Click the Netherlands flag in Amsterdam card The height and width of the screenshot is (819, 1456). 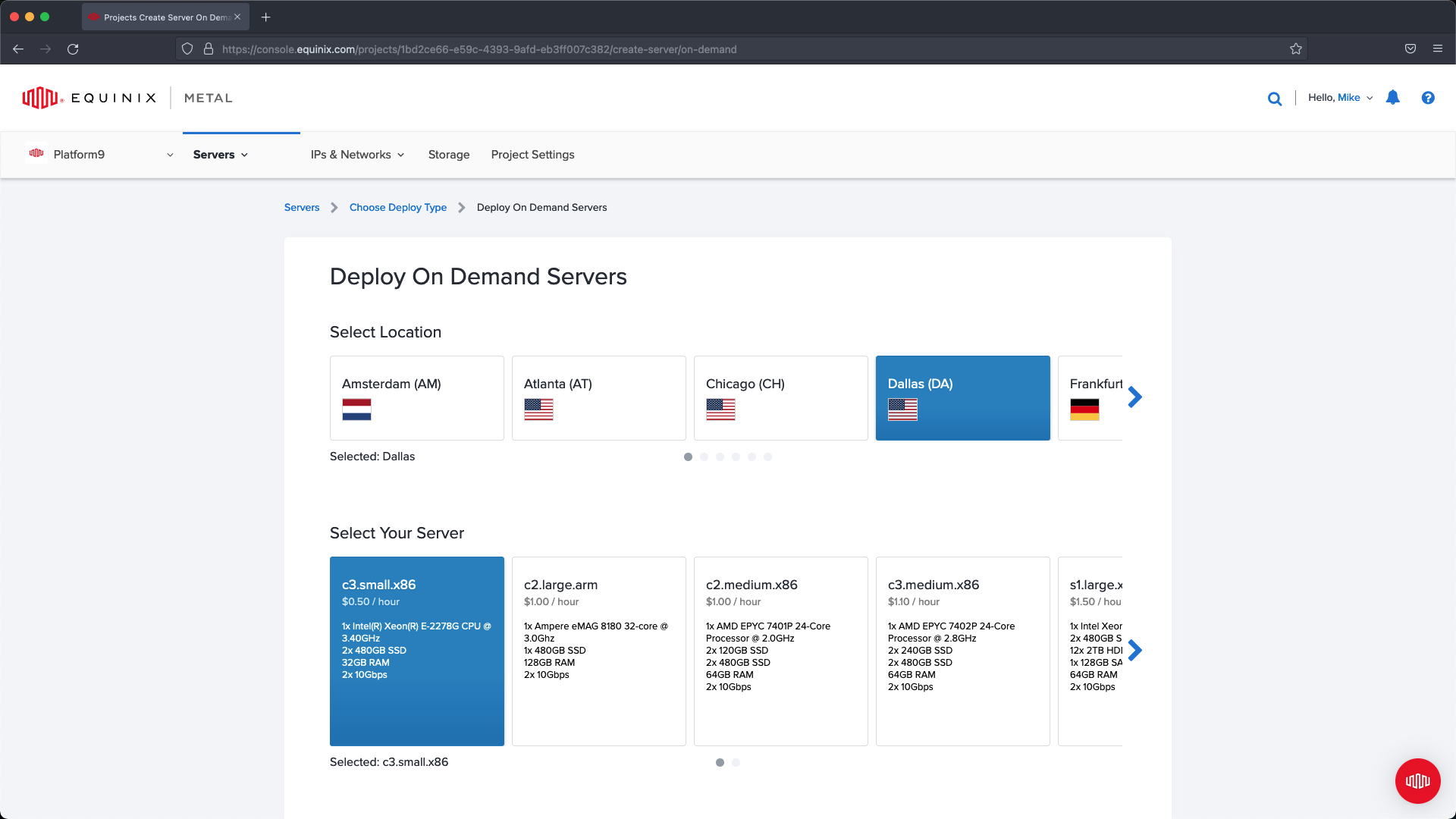pyautogui.click(x=356, y=409)
